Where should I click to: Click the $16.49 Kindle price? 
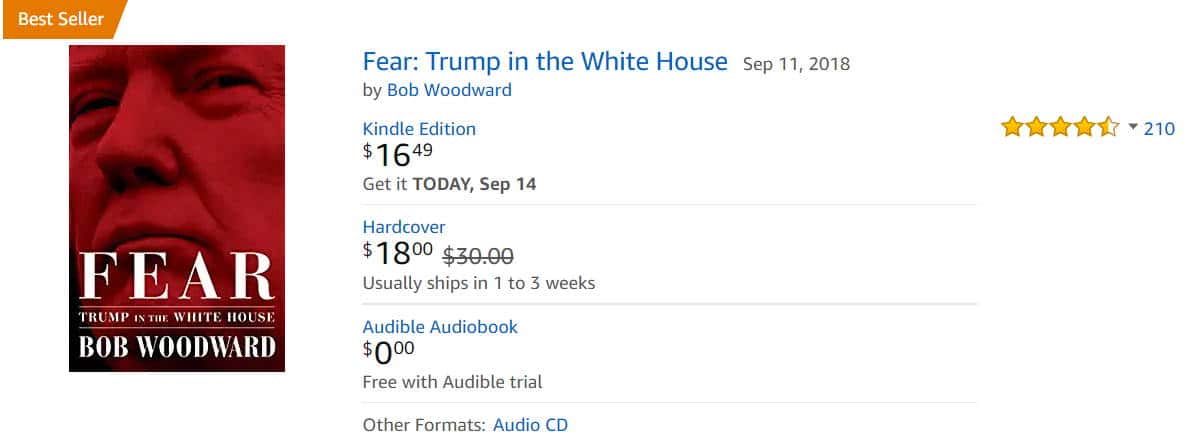(398, 154)
